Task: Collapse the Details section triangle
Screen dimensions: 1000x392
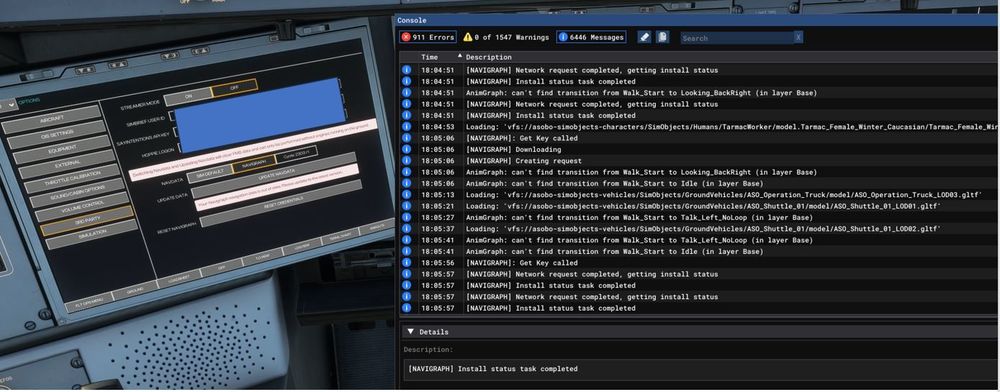Action: pyautogui.click(x=410, y=331)
